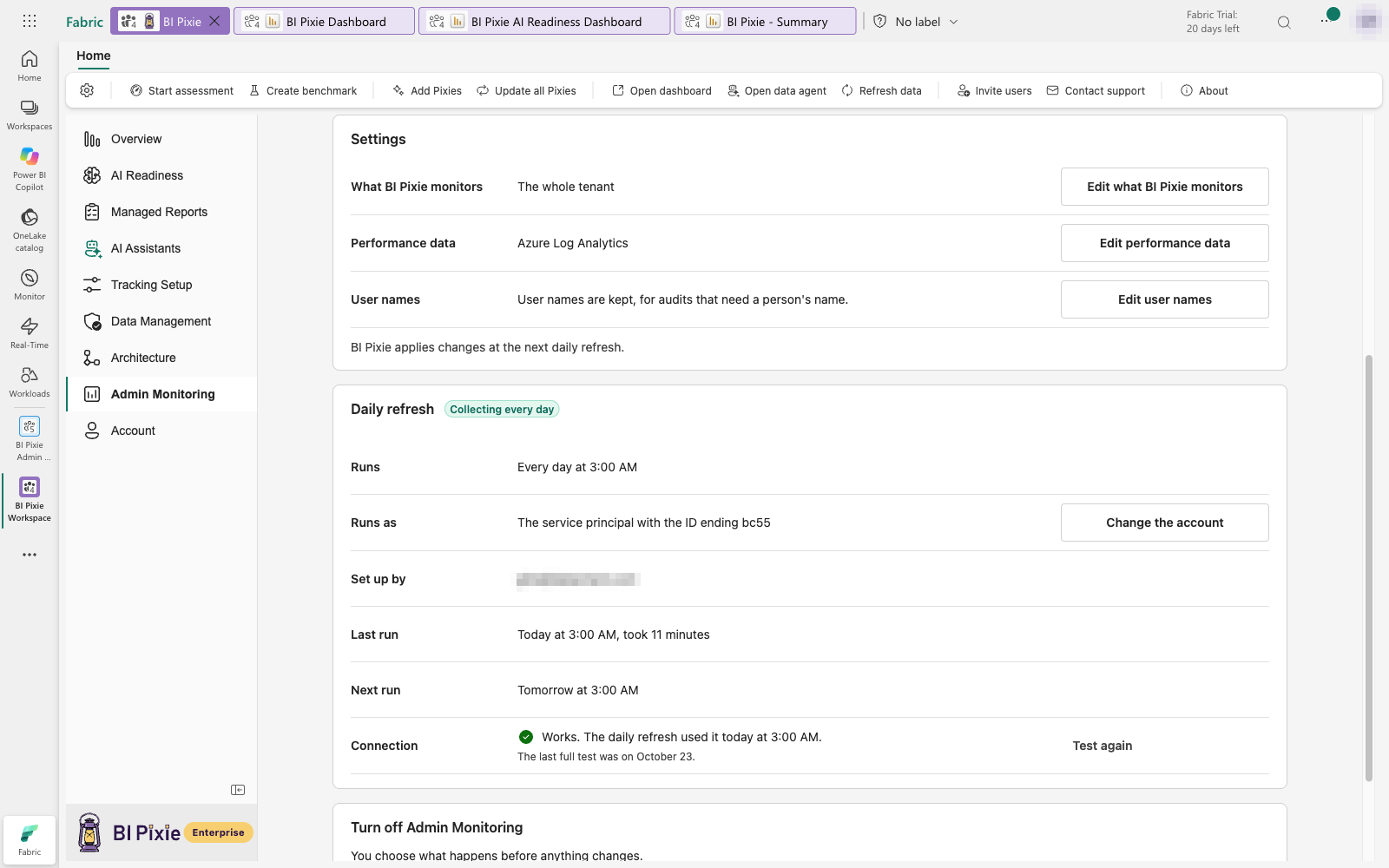Click Edit what BI Pixie monitors
The width and height of the screenshot is (1389, 868).
[x=1164, y=187]
